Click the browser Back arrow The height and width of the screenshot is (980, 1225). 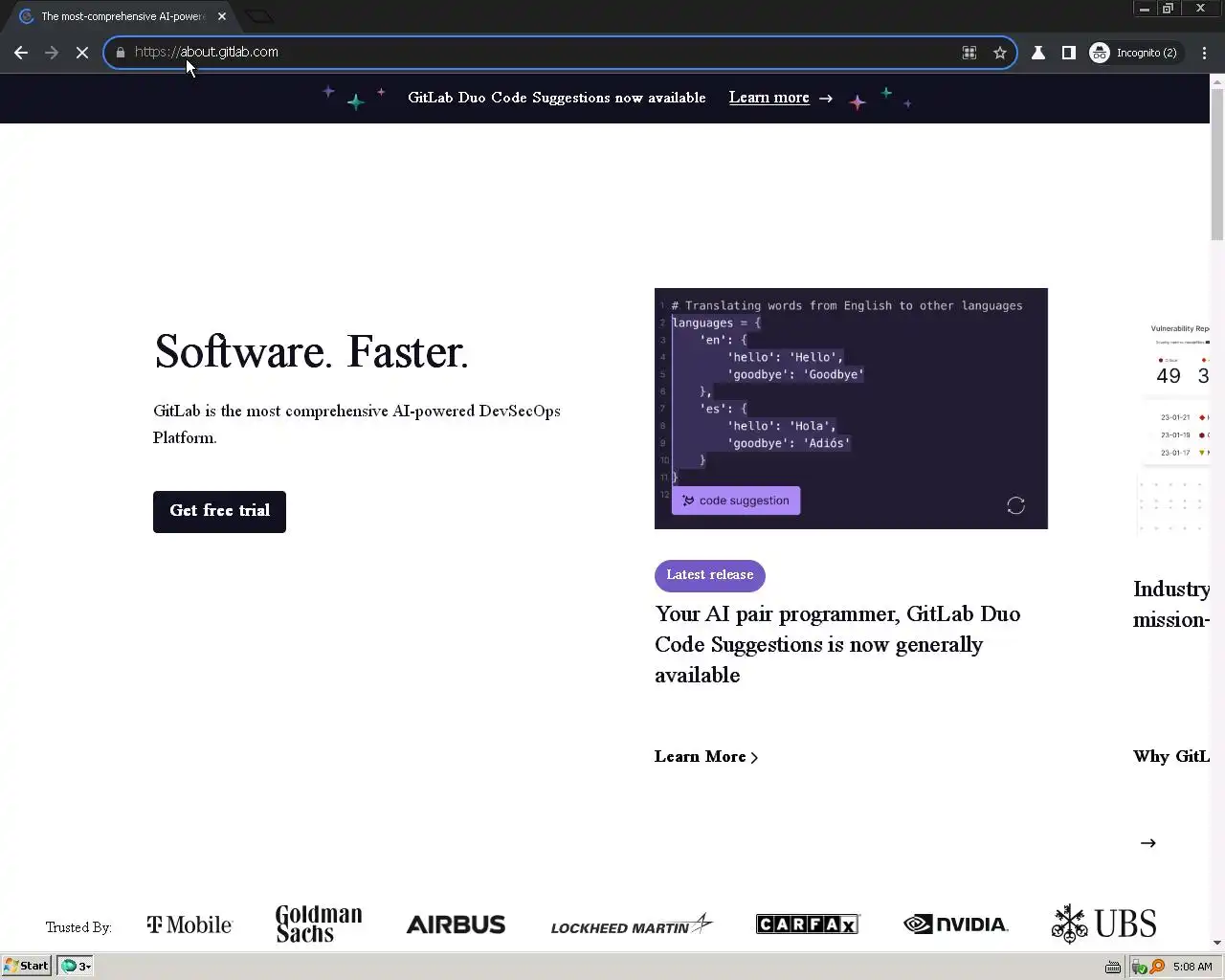(21, 53)
